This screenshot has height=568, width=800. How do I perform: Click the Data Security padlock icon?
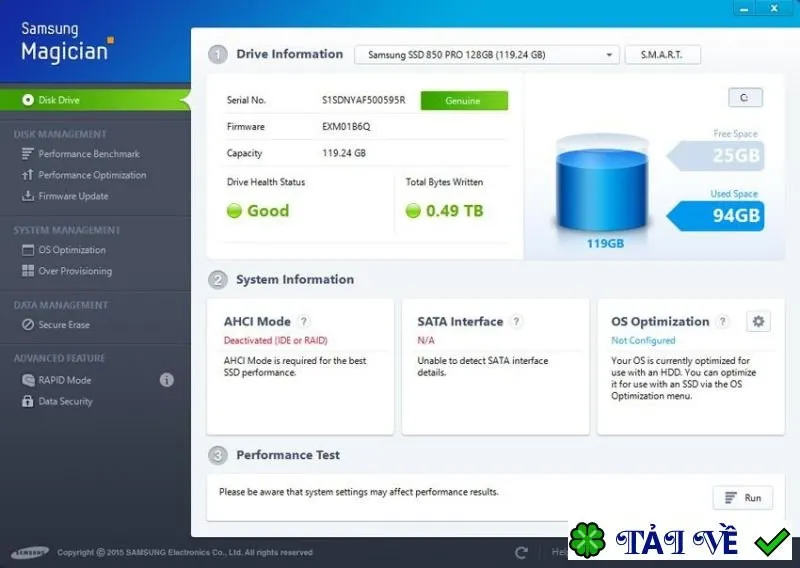(28, 401)
